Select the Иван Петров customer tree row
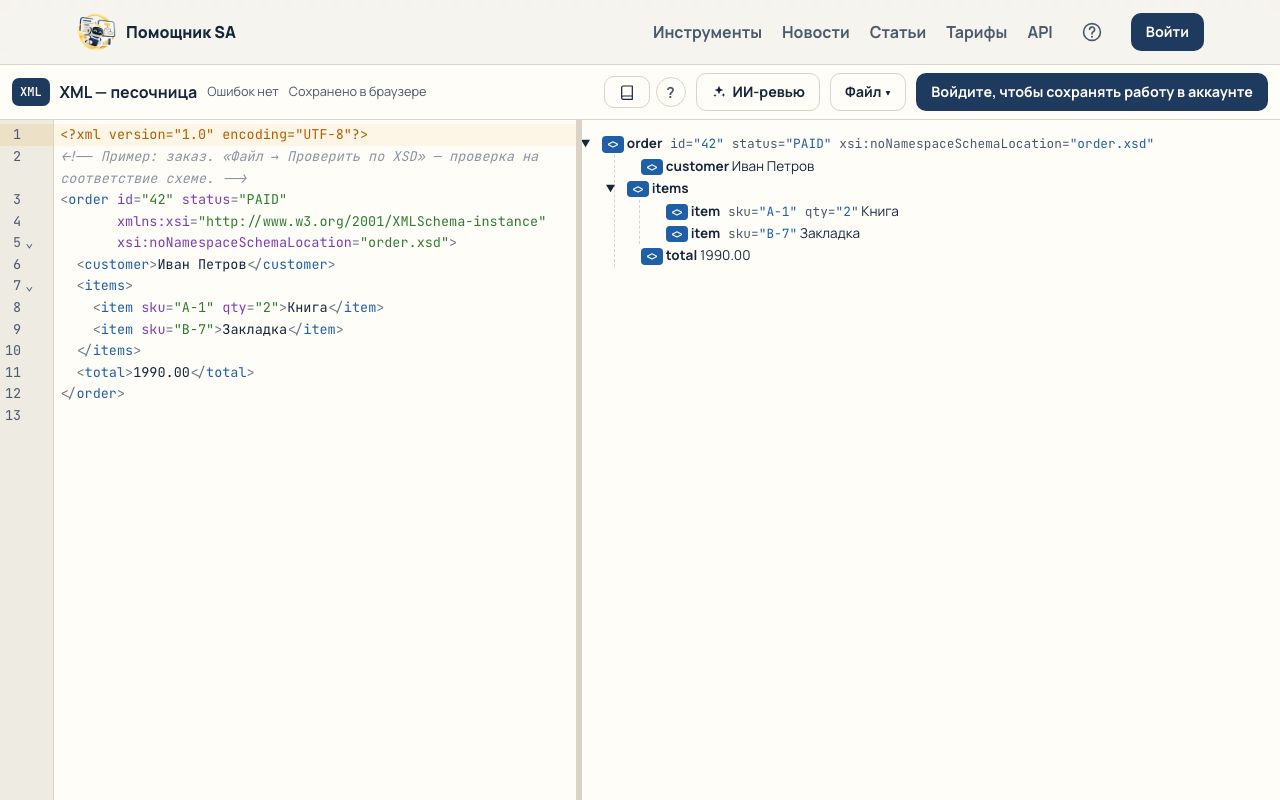This screenshot has height=800, width=1280. pos(728,167)
